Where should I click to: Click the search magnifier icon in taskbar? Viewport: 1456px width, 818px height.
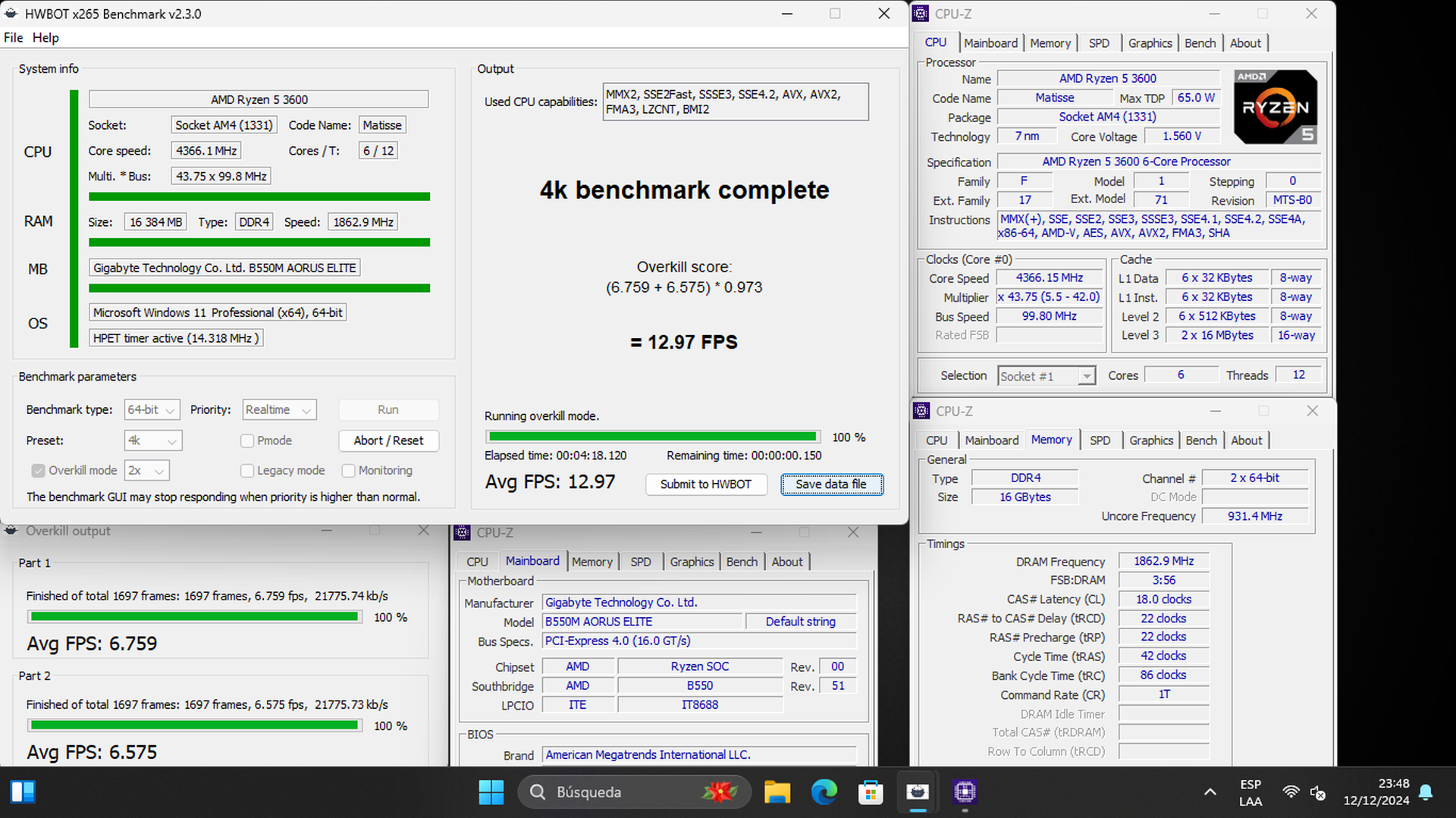(x=538, y=792)
